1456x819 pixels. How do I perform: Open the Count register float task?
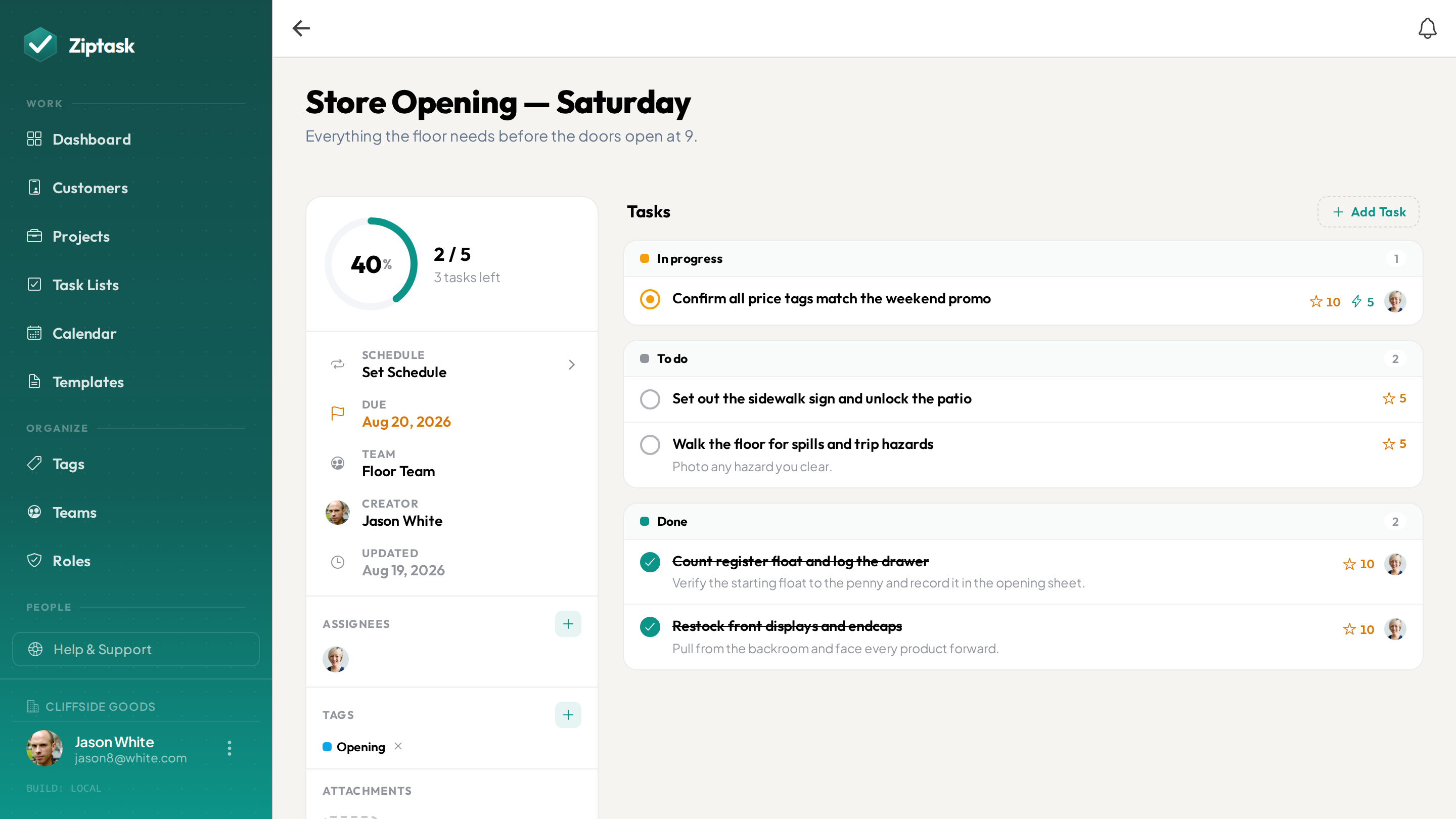tap(800, 561)
